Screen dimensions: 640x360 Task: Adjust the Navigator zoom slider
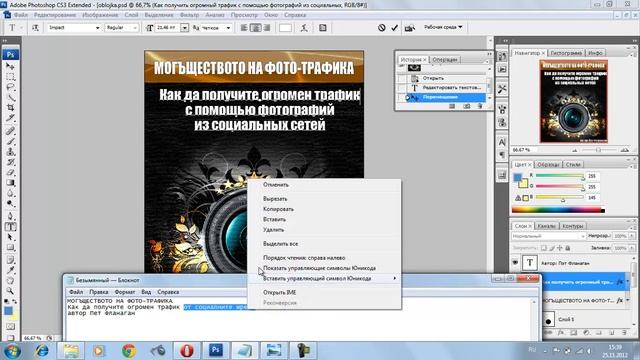(598, 150)
